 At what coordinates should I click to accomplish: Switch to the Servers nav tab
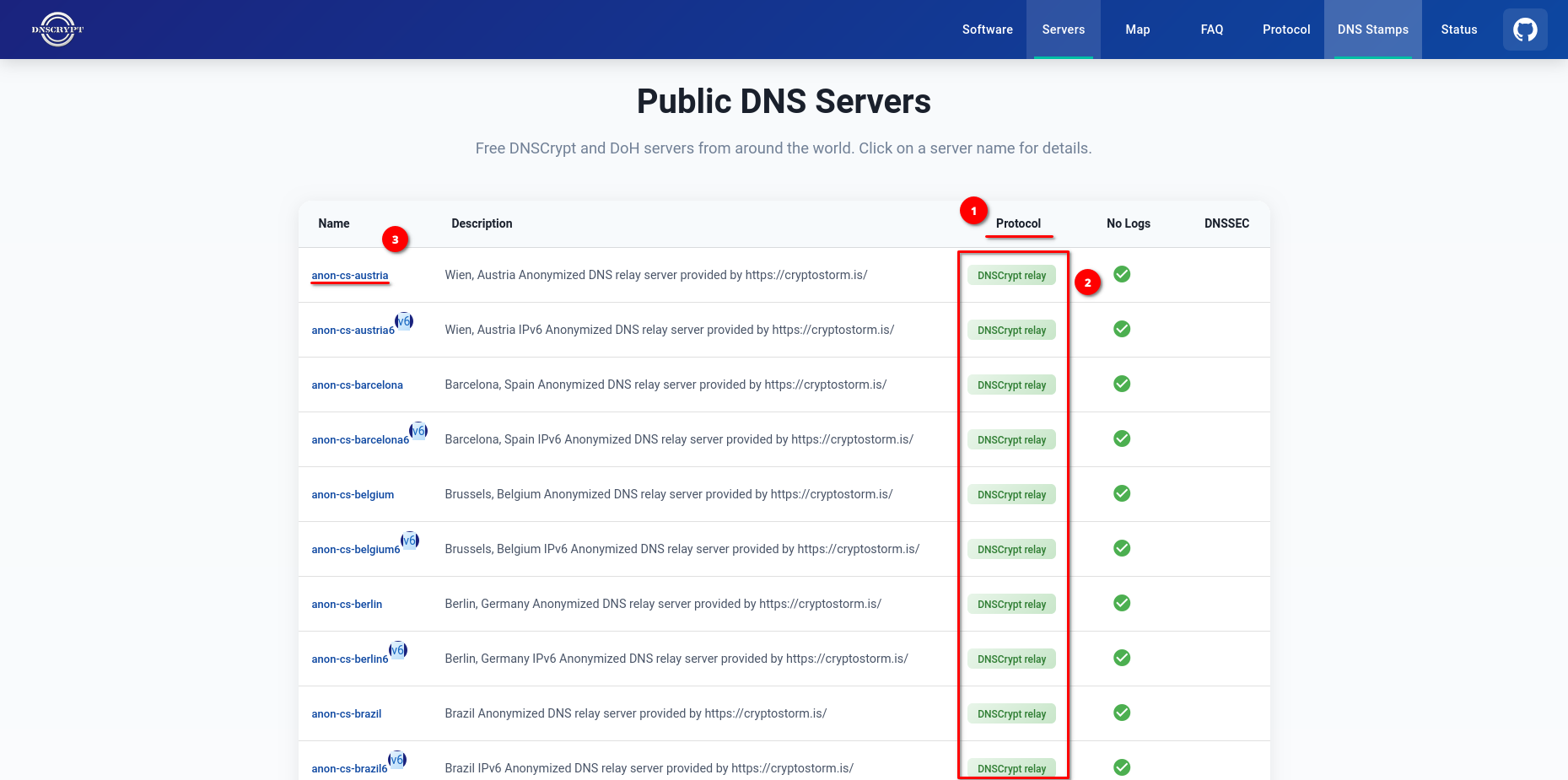click(1064, 30)
